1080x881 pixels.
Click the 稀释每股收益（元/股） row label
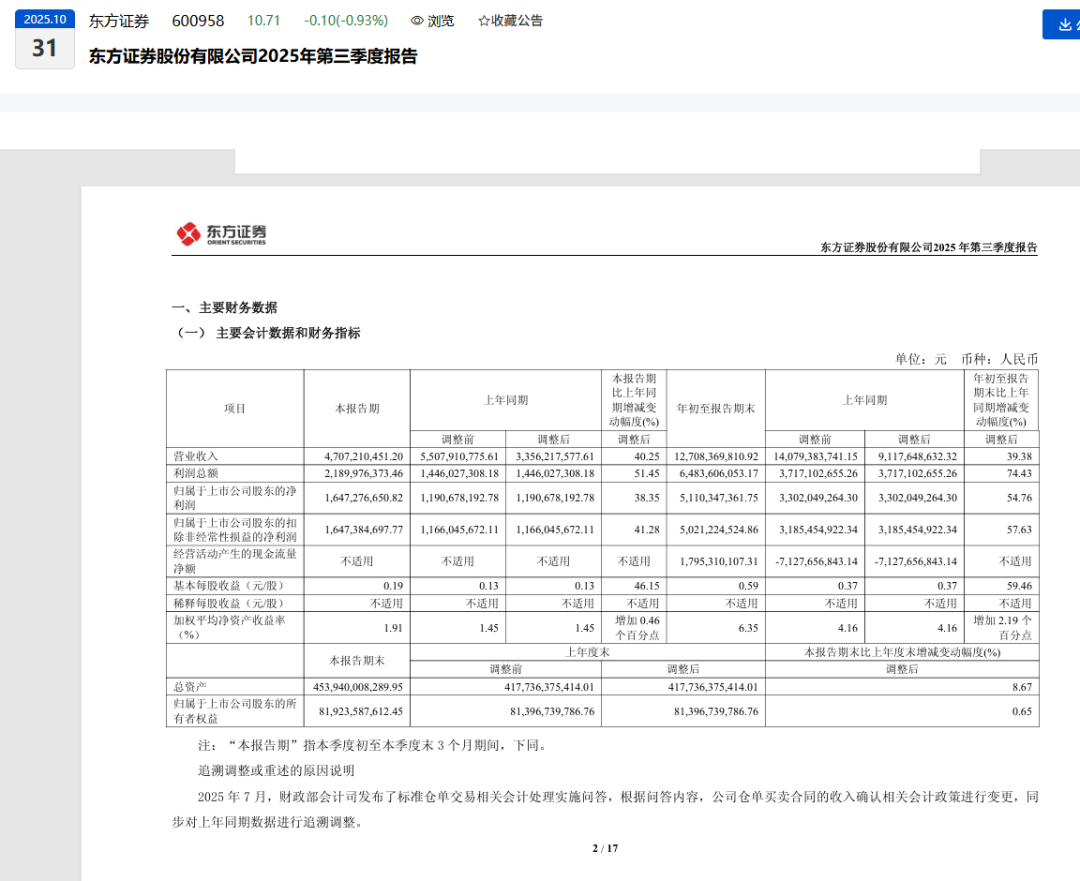point(229,603)
